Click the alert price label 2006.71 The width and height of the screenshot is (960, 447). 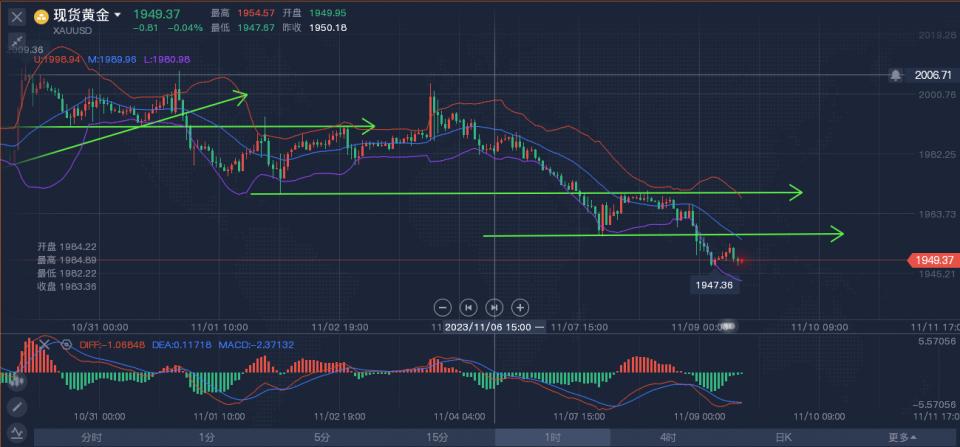coord(933,75)
